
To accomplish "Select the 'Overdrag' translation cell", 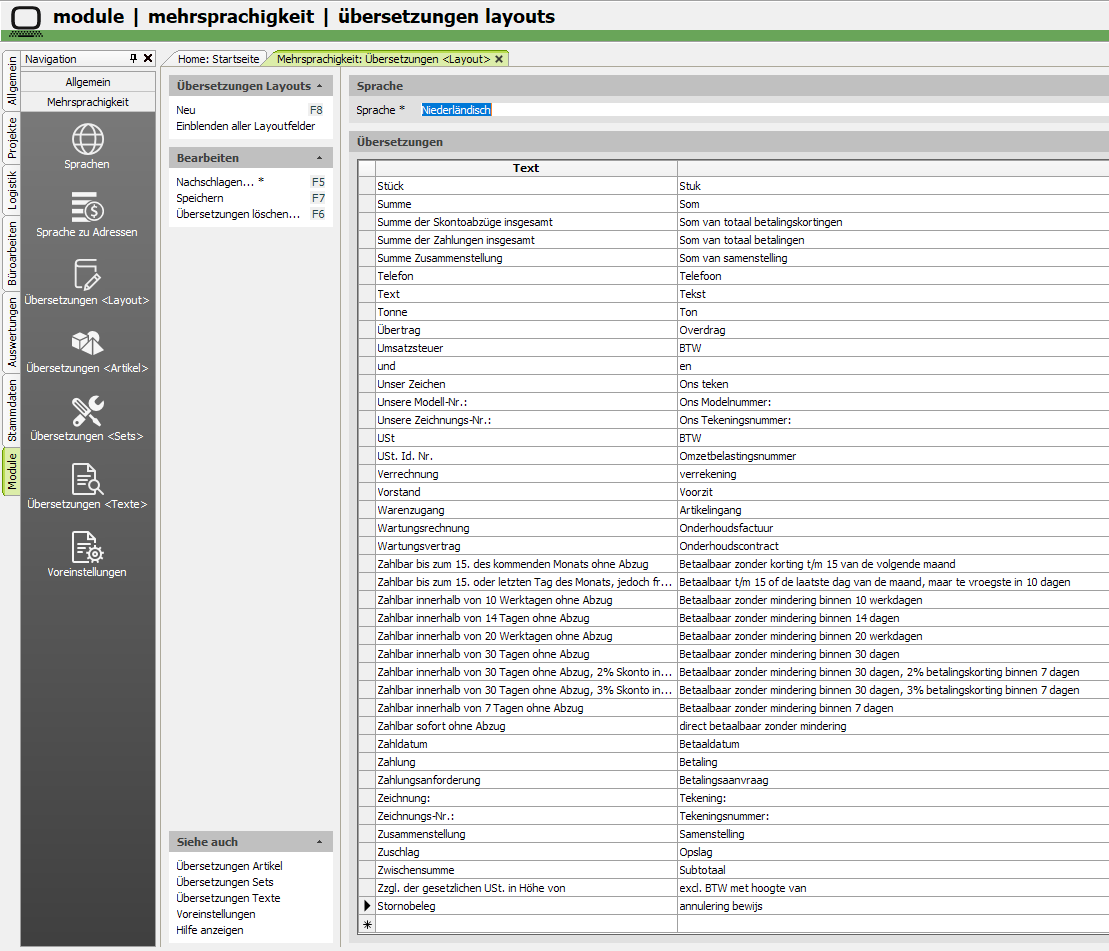I will [x=893, y=330].
